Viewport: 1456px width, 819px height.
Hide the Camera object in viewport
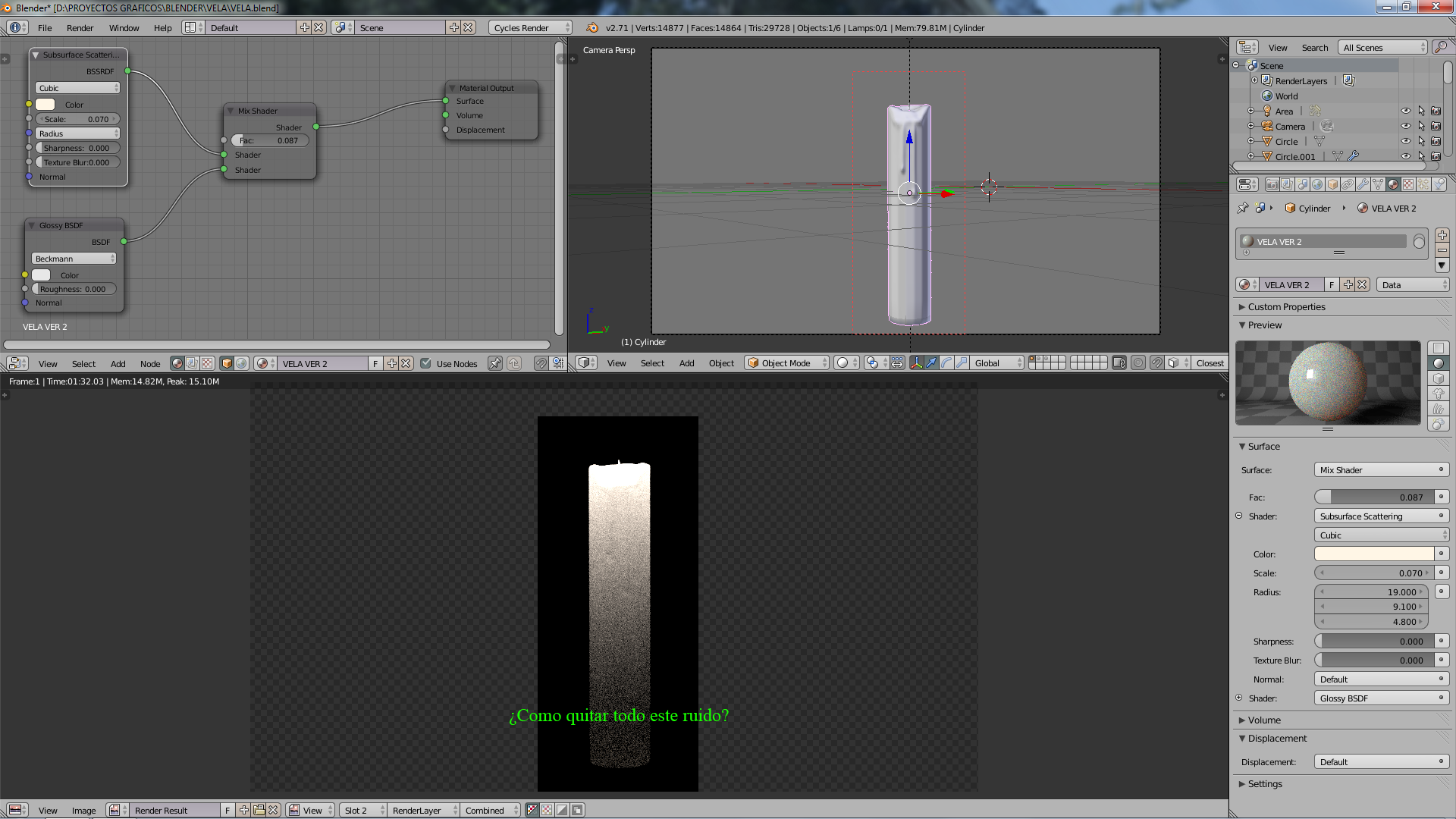click(x=1405, y=127)
